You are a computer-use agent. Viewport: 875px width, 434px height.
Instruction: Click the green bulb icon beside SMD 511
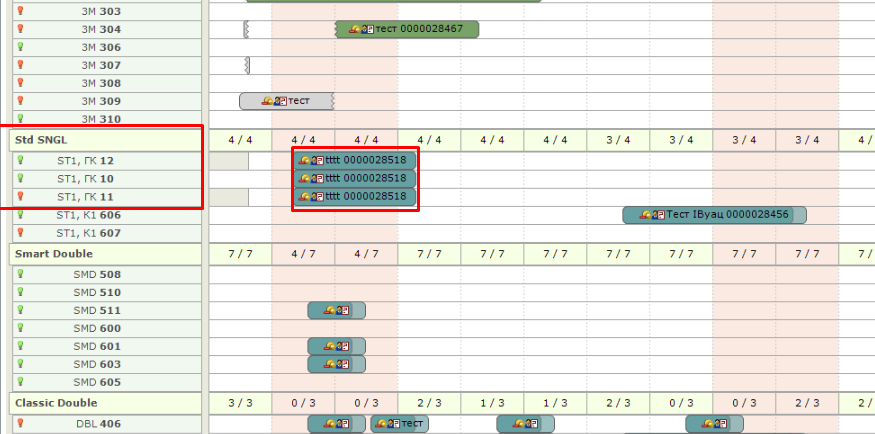pyautogui.click(x=20, y=310)
